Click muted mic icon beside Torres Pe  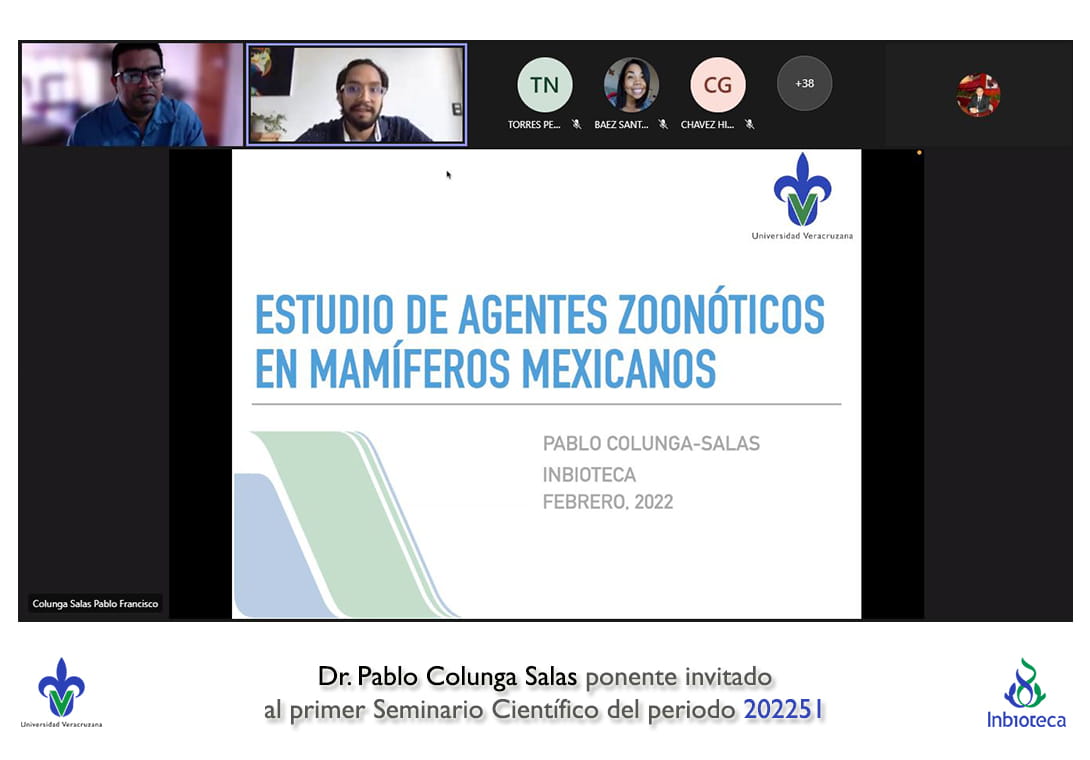coord(576,125)
